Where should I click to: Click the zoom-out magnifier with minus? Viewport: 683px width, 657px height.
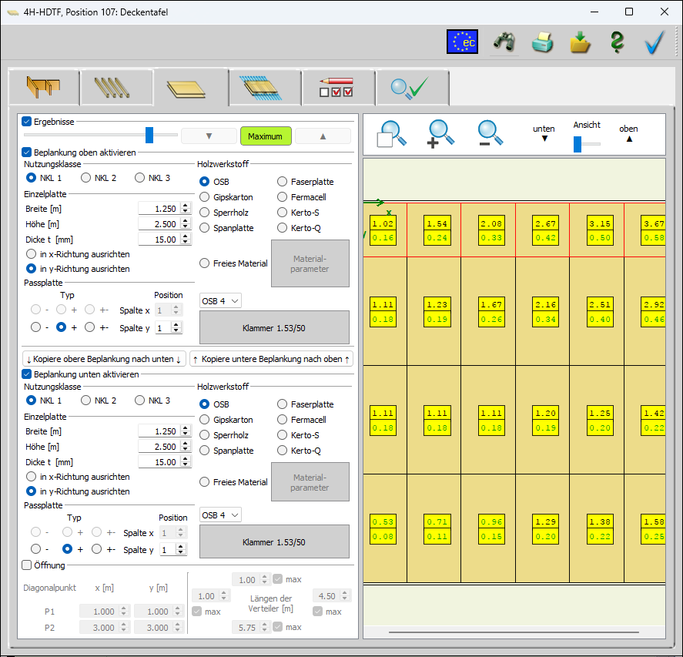click(490, 133)
